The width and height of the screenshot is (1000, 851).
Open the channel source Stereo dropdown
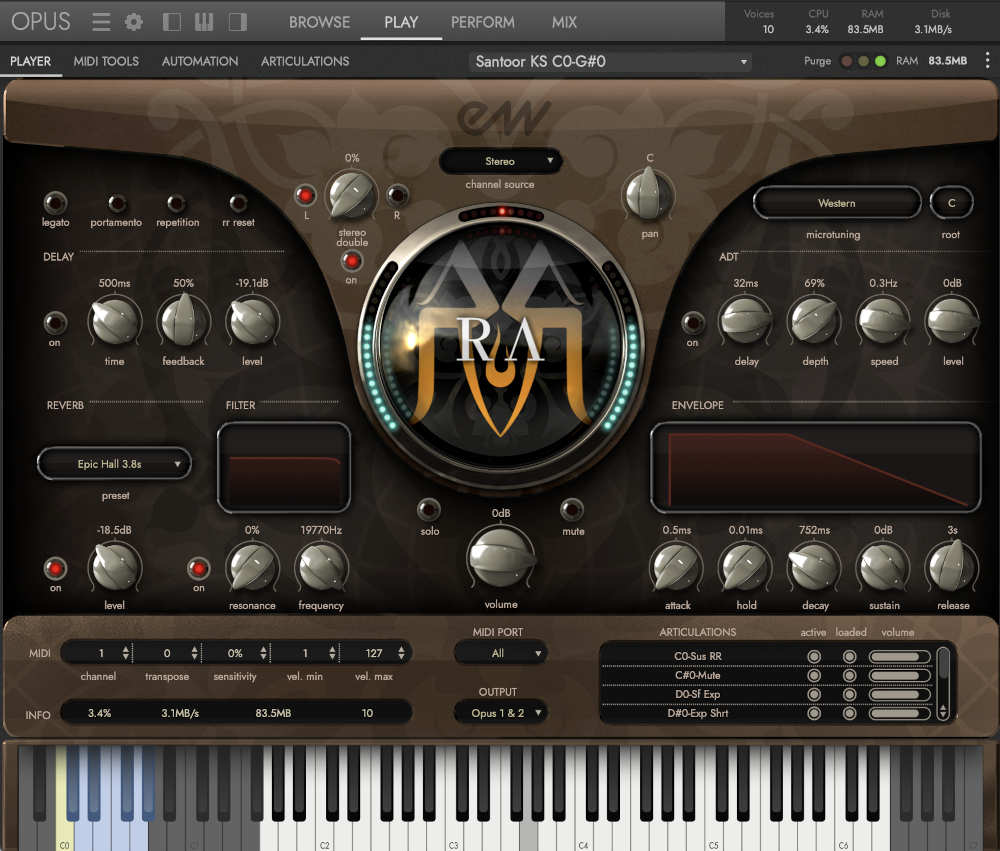(501, 161)
